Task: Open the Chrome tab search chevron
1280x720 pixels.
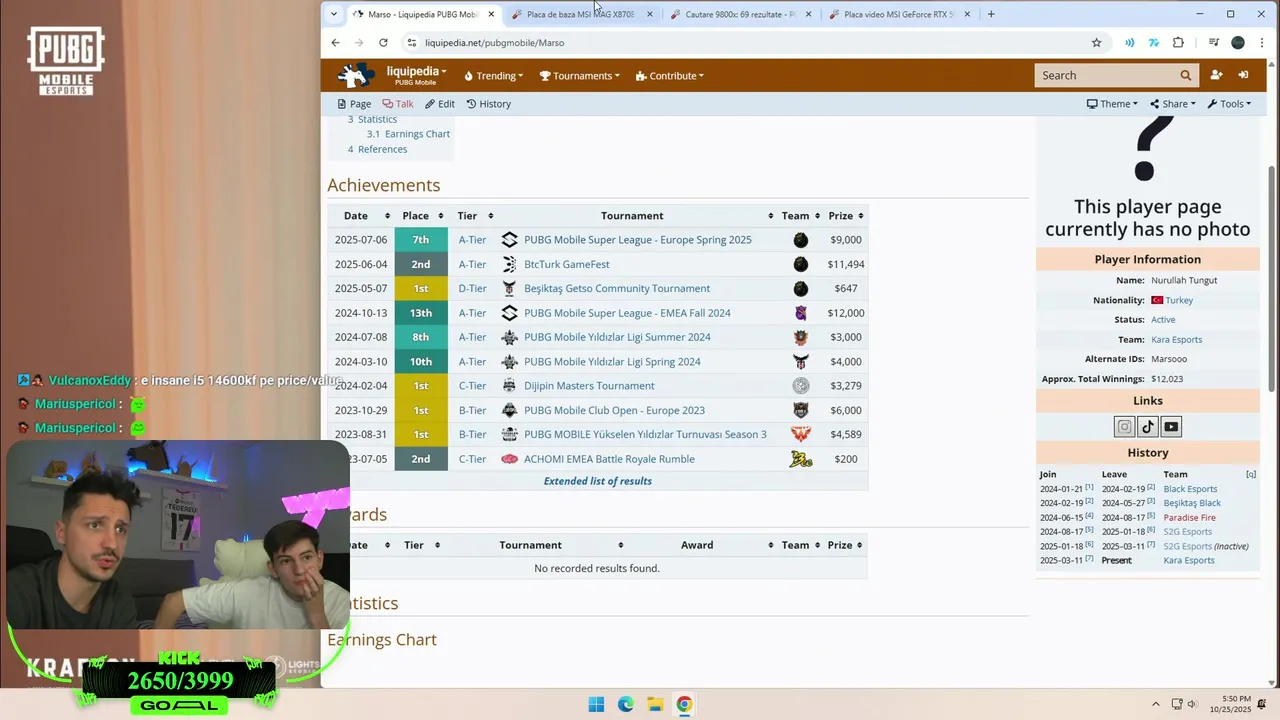Action: (333, 14)
